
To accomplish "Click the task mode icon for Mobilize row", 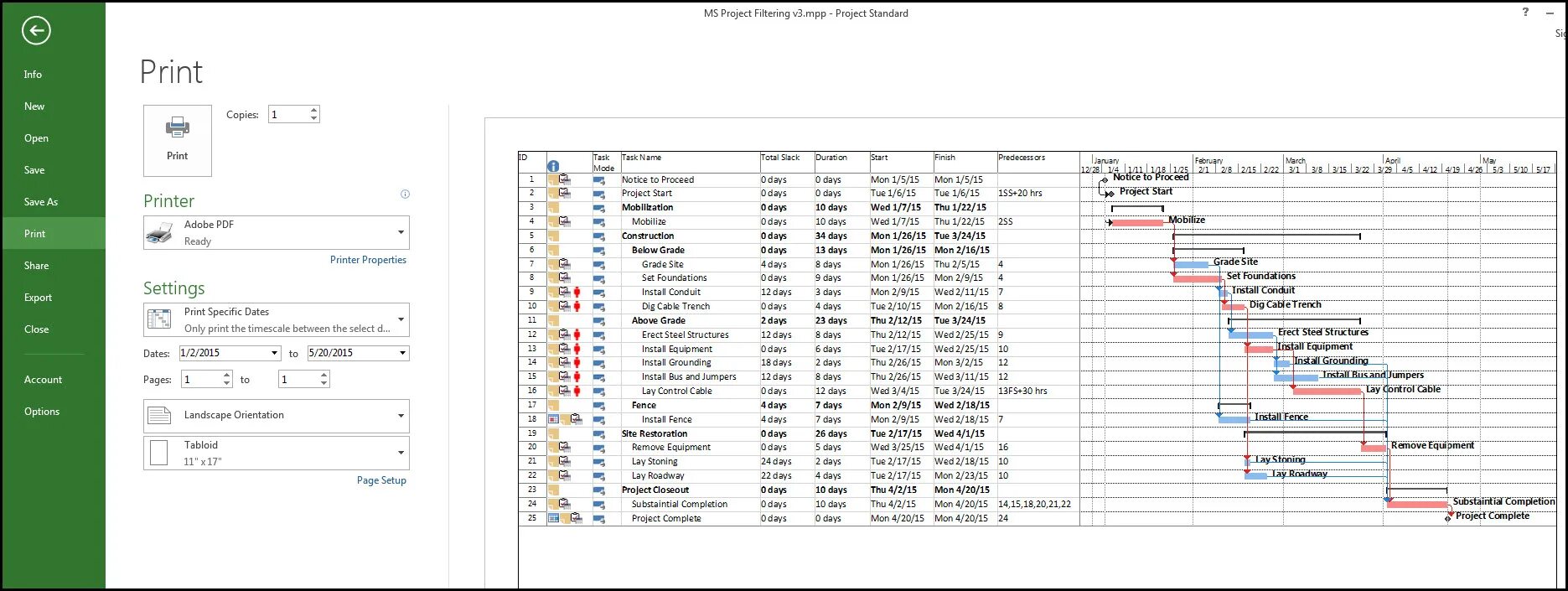I will [x=599, y=222].
